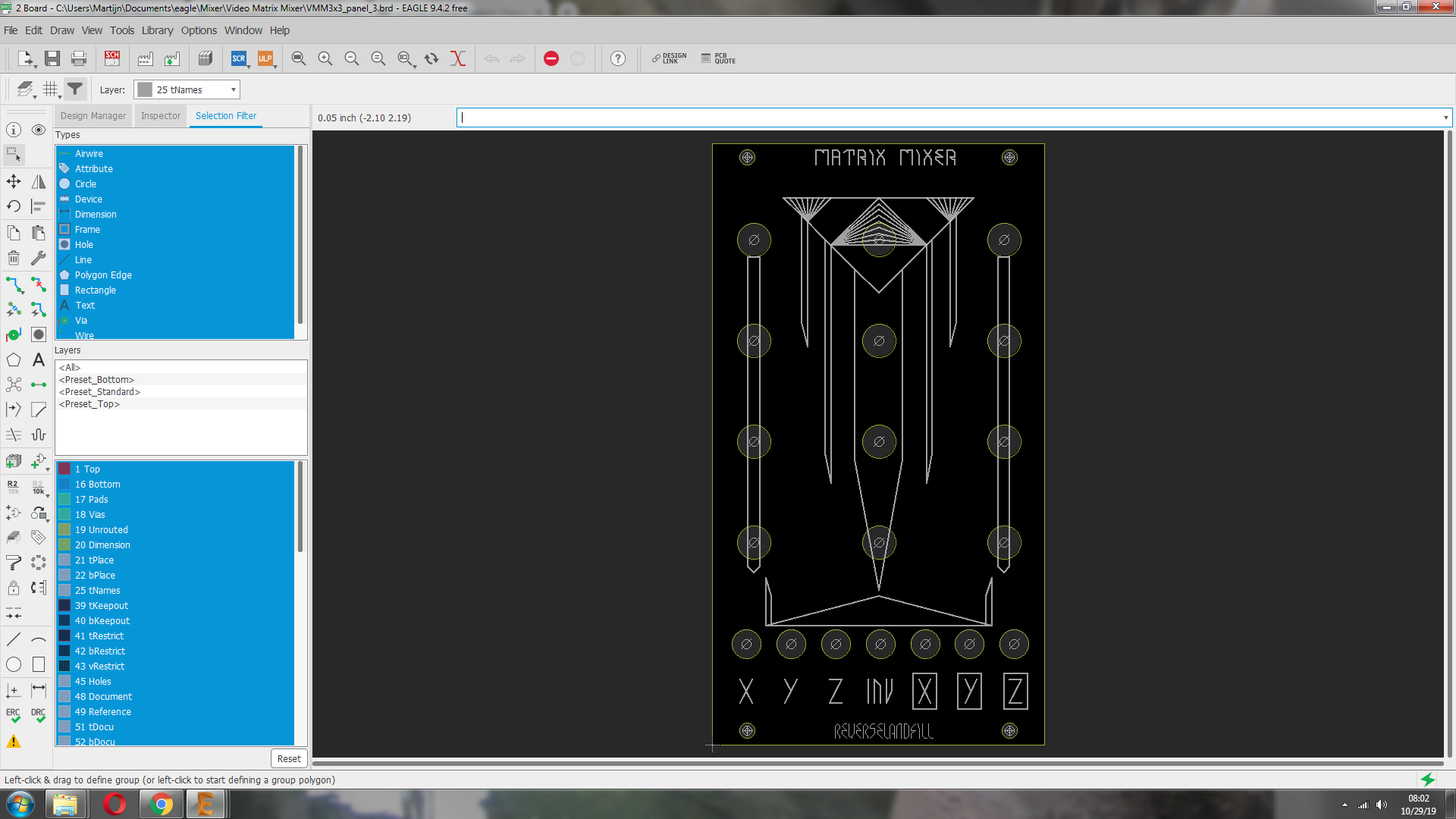
Task: Expand the command line history dropdown
Action: pos(1445,118)
